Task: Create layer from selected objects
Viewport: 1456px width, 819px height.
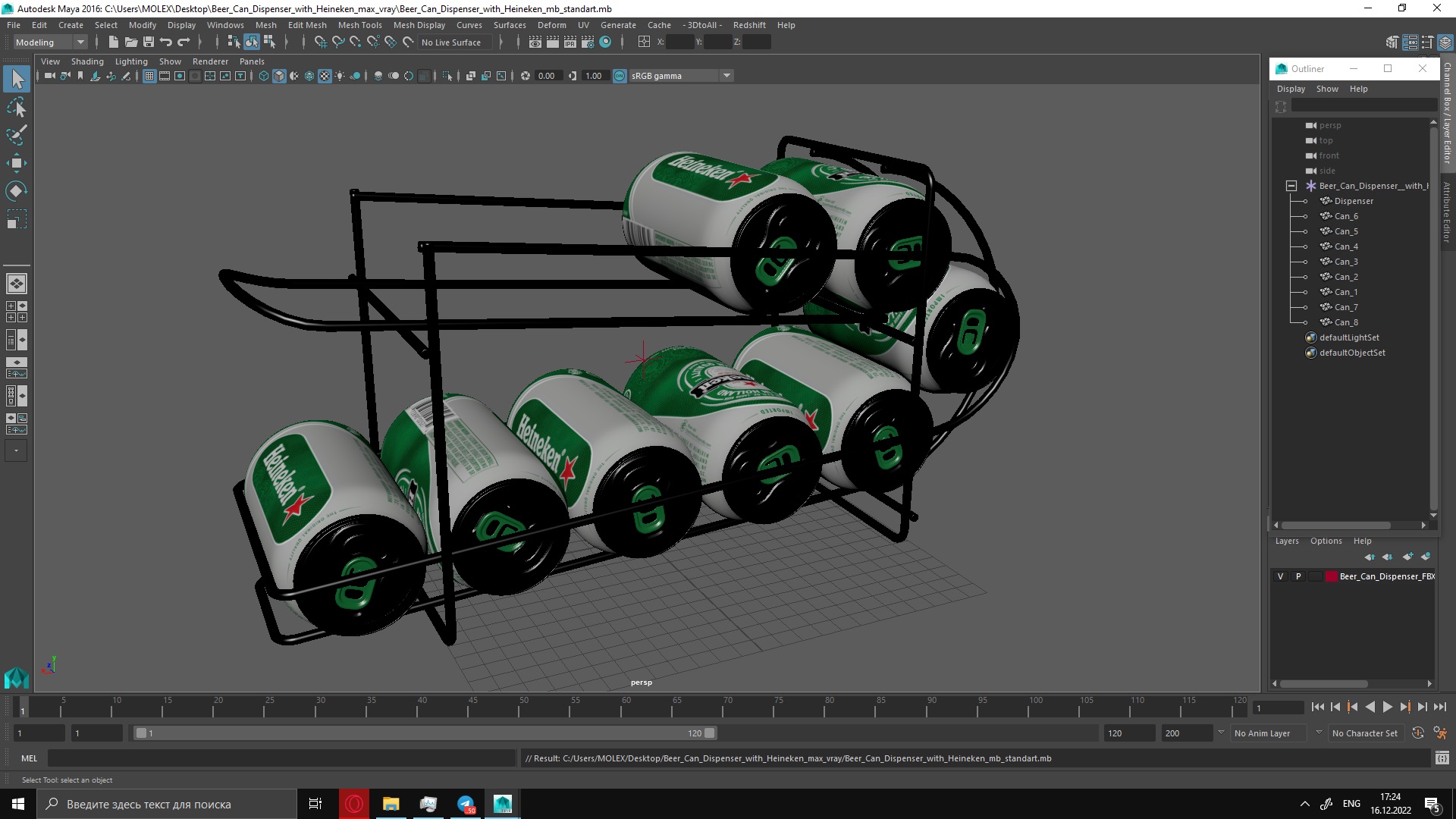Action: click(x=1426, y=557)
